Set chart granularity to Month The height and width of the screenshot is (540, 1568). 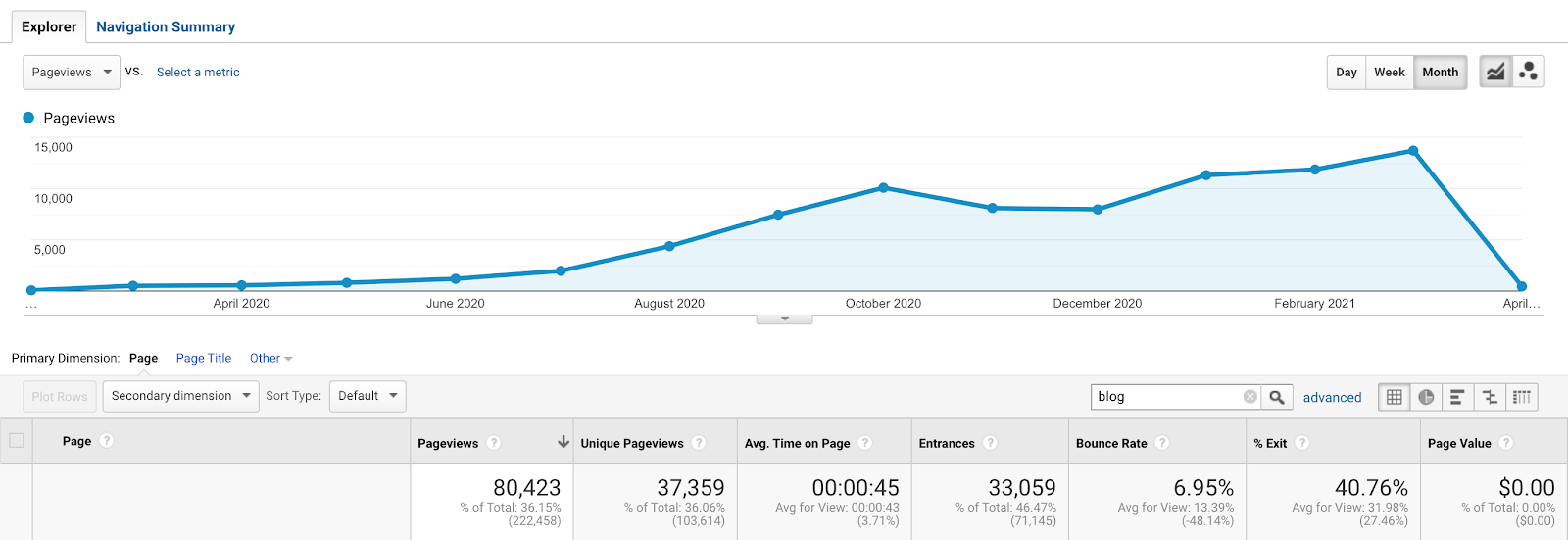[x=1441, y=72]
